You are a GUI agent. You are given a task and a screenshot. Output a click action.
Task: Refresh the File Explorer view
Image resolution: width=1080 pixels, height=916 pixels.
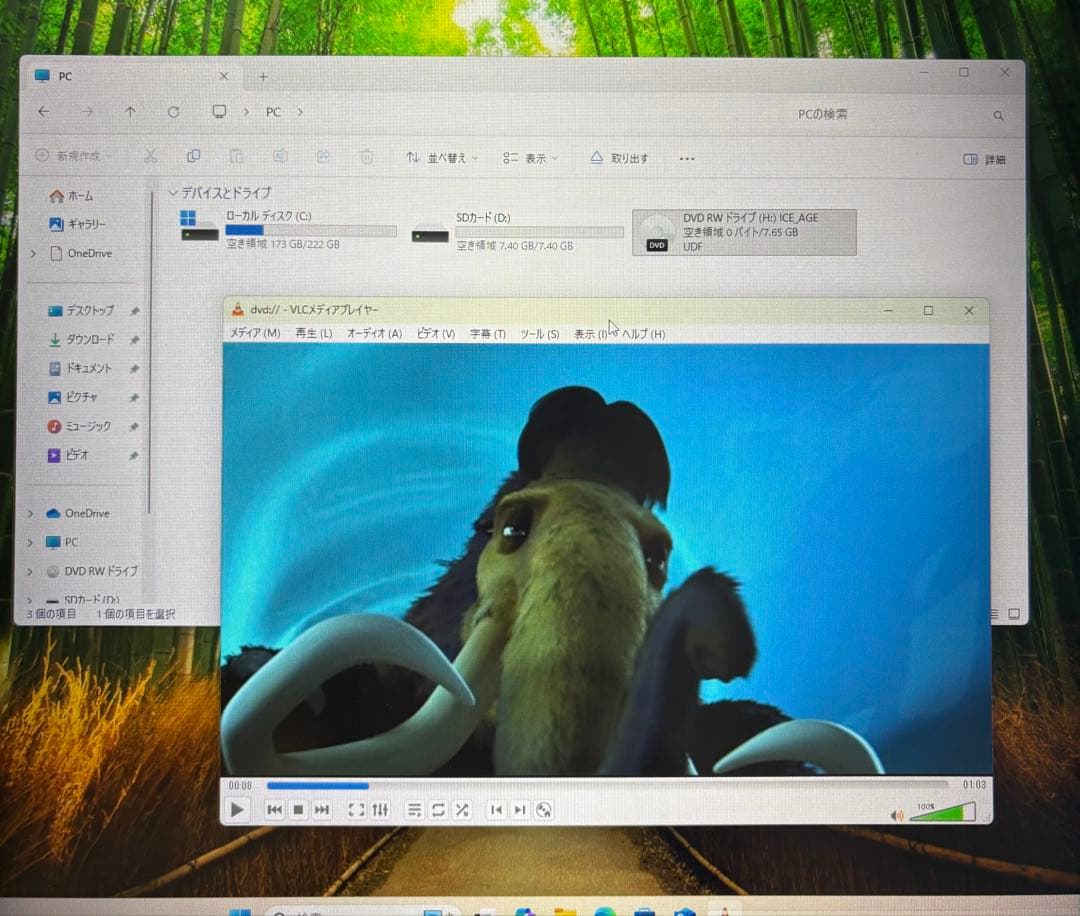point(174,113)
